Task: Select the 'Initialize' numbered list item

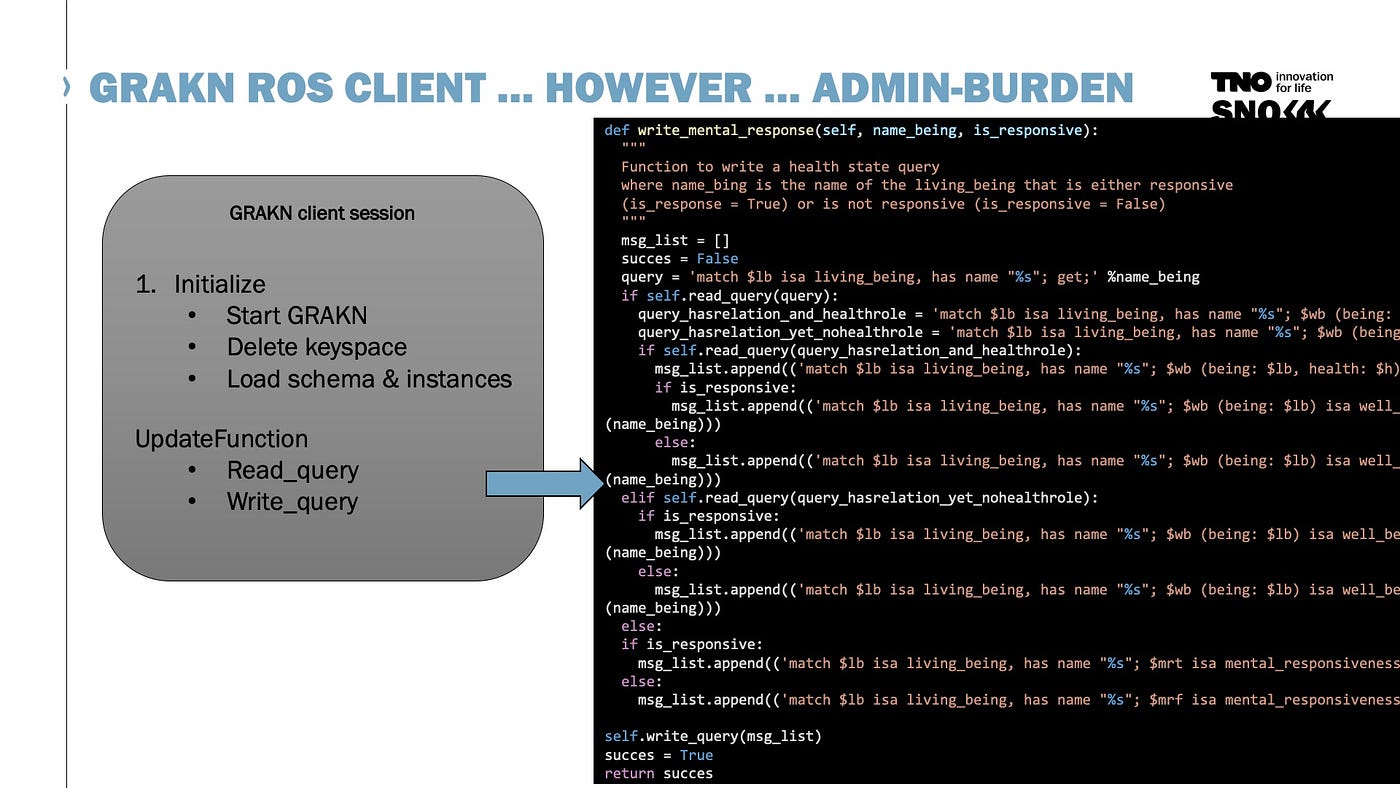Action: pyautogui.click(x=219, y=284)
